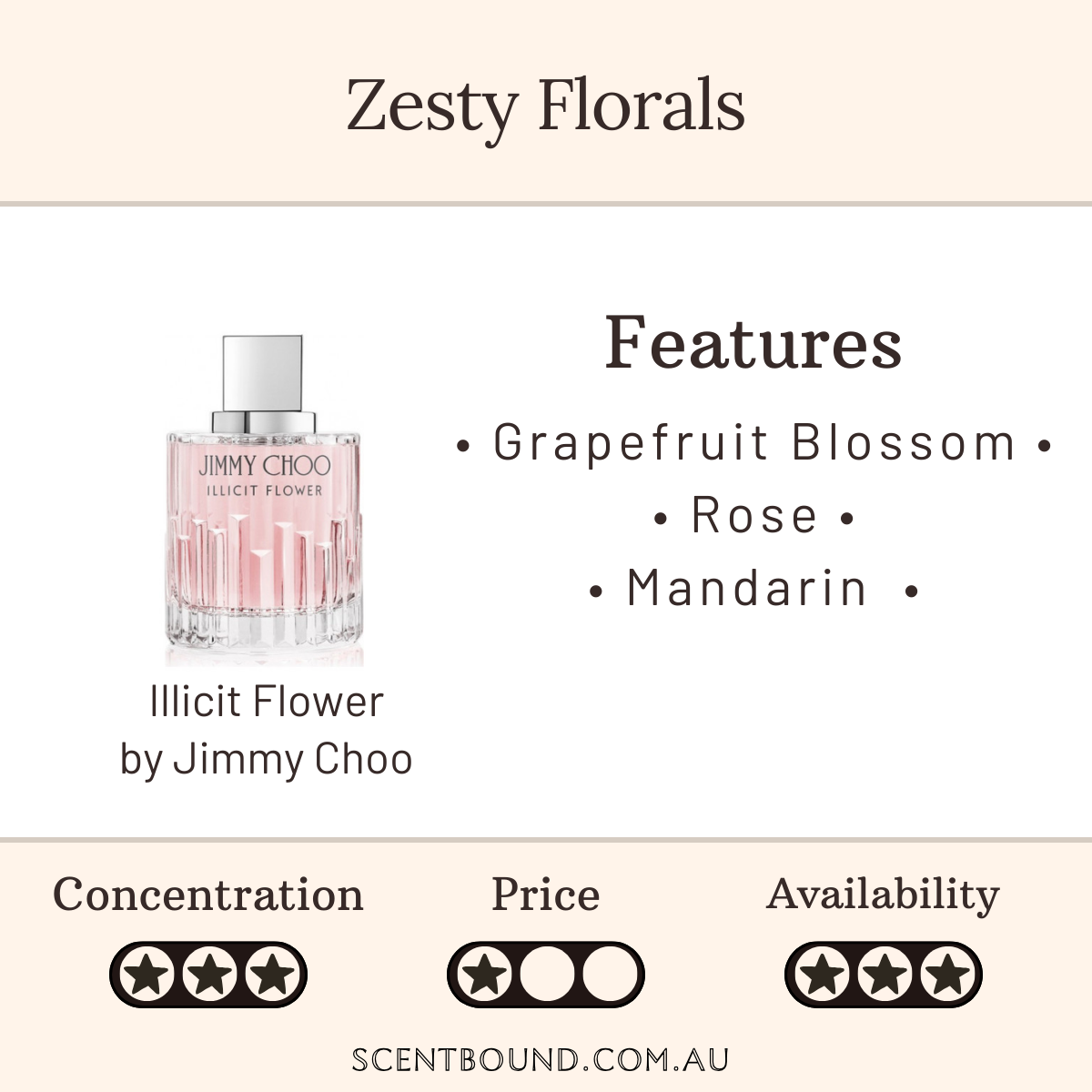Click the Mandarin feature text
The image size is (1092, 1092).
[x=748, y=588]
